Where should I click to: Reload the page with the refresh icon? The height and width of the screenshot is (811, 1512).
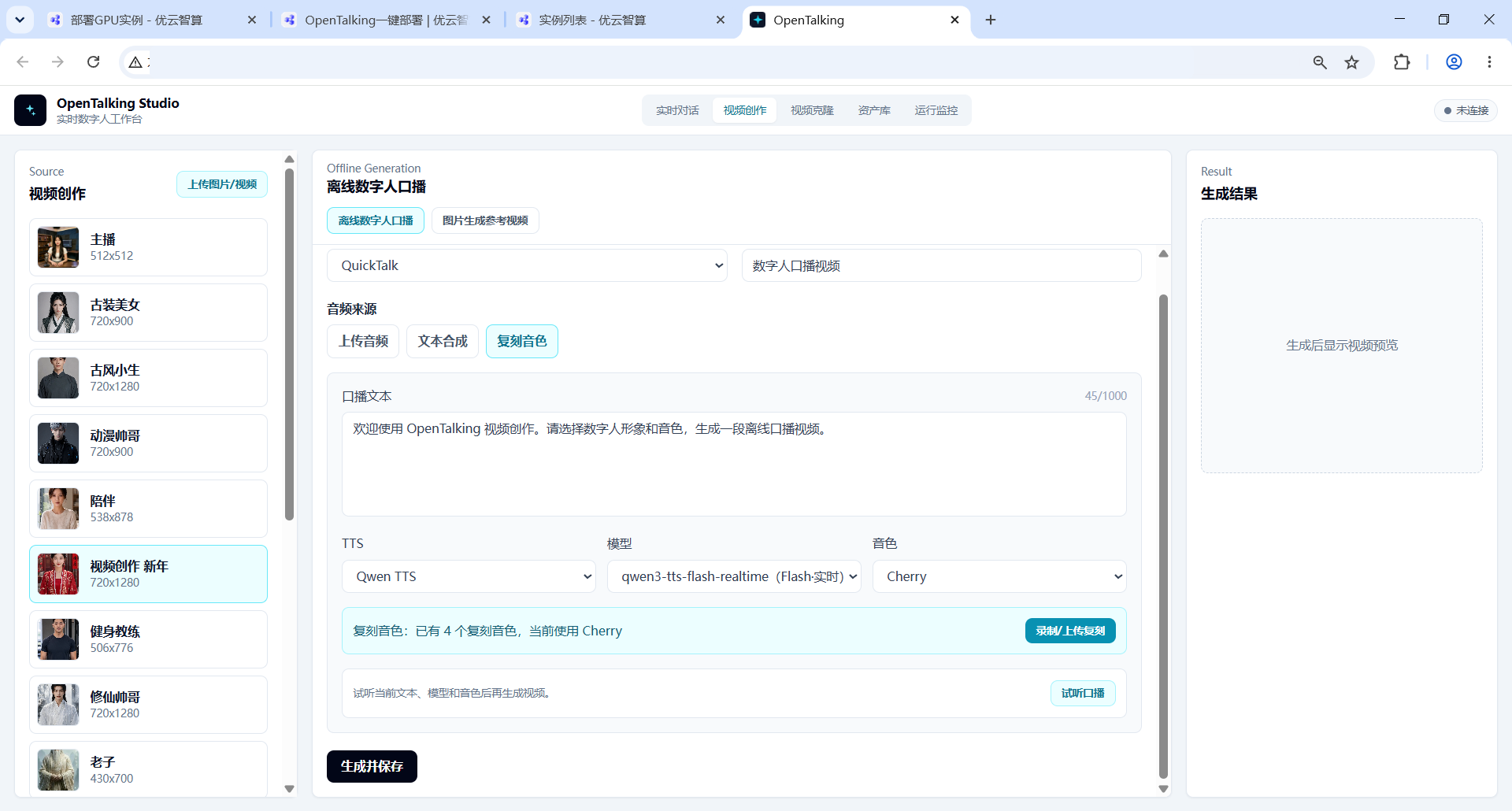93,62
